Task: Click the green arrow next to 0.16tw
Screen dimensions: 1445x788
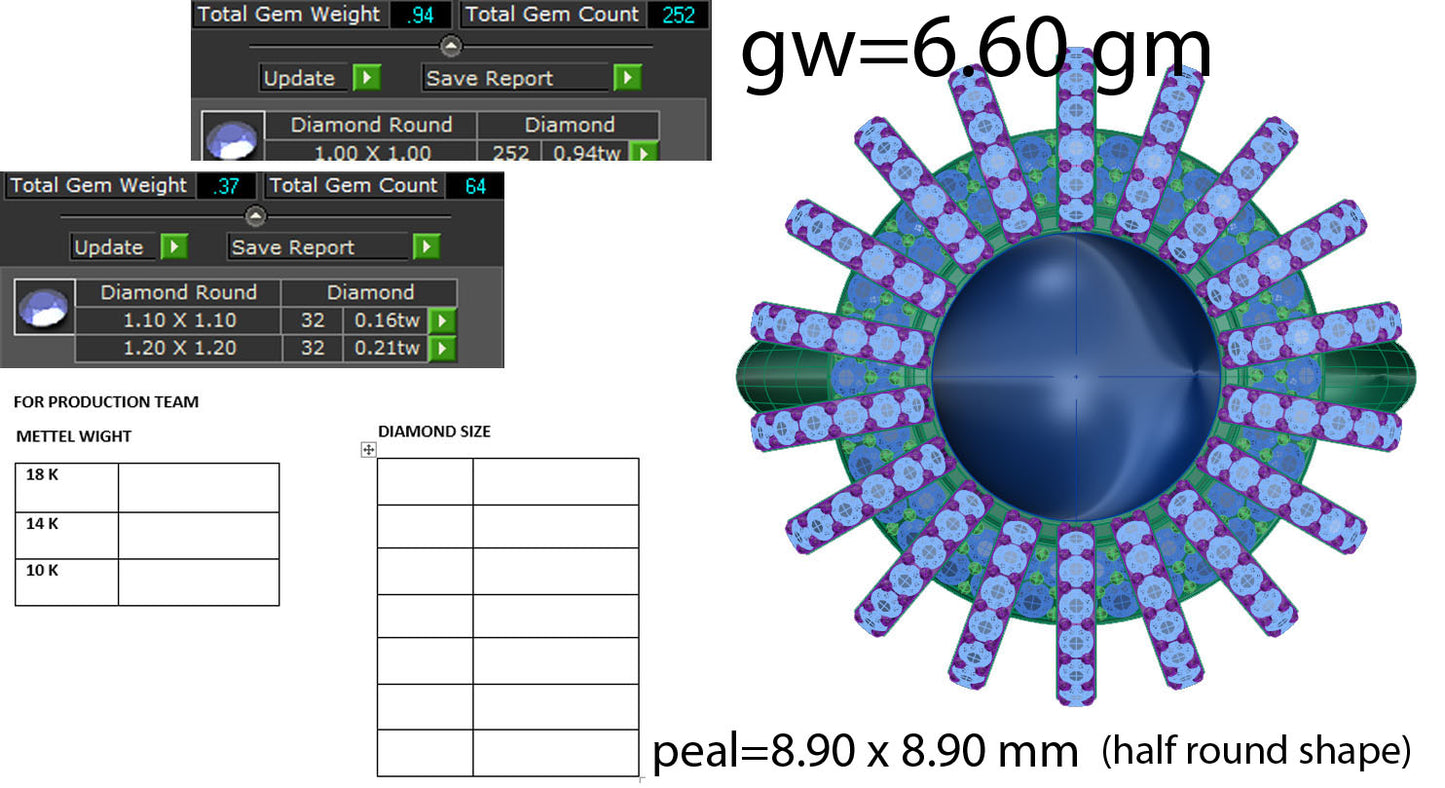Action: coord(442,320)
